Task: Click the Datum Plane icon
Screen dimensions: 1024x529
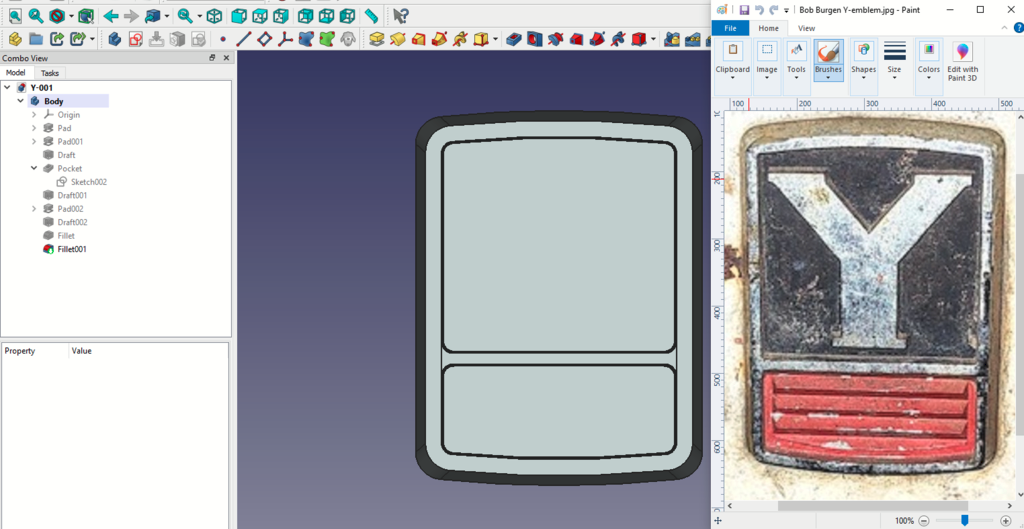Action: tap(264, 39)
